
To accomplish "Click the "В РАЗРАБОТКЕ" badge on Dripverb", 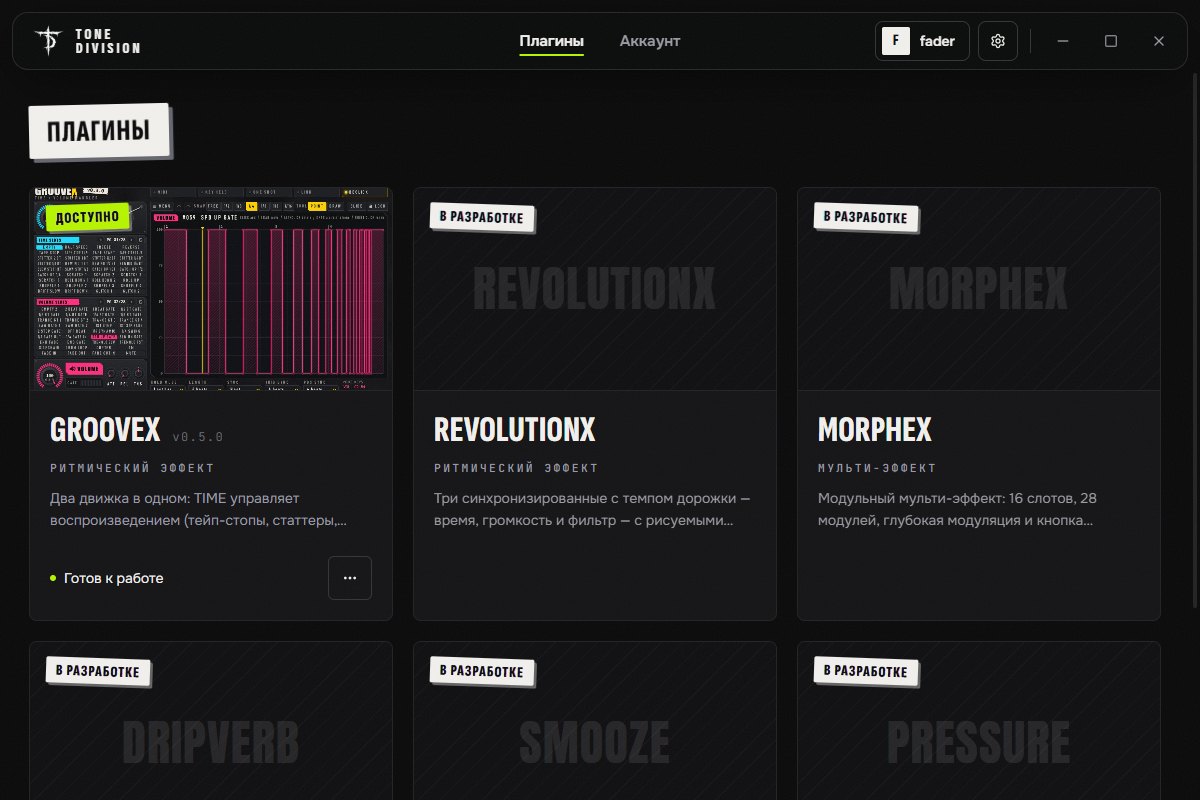I will tap(98, 671).
